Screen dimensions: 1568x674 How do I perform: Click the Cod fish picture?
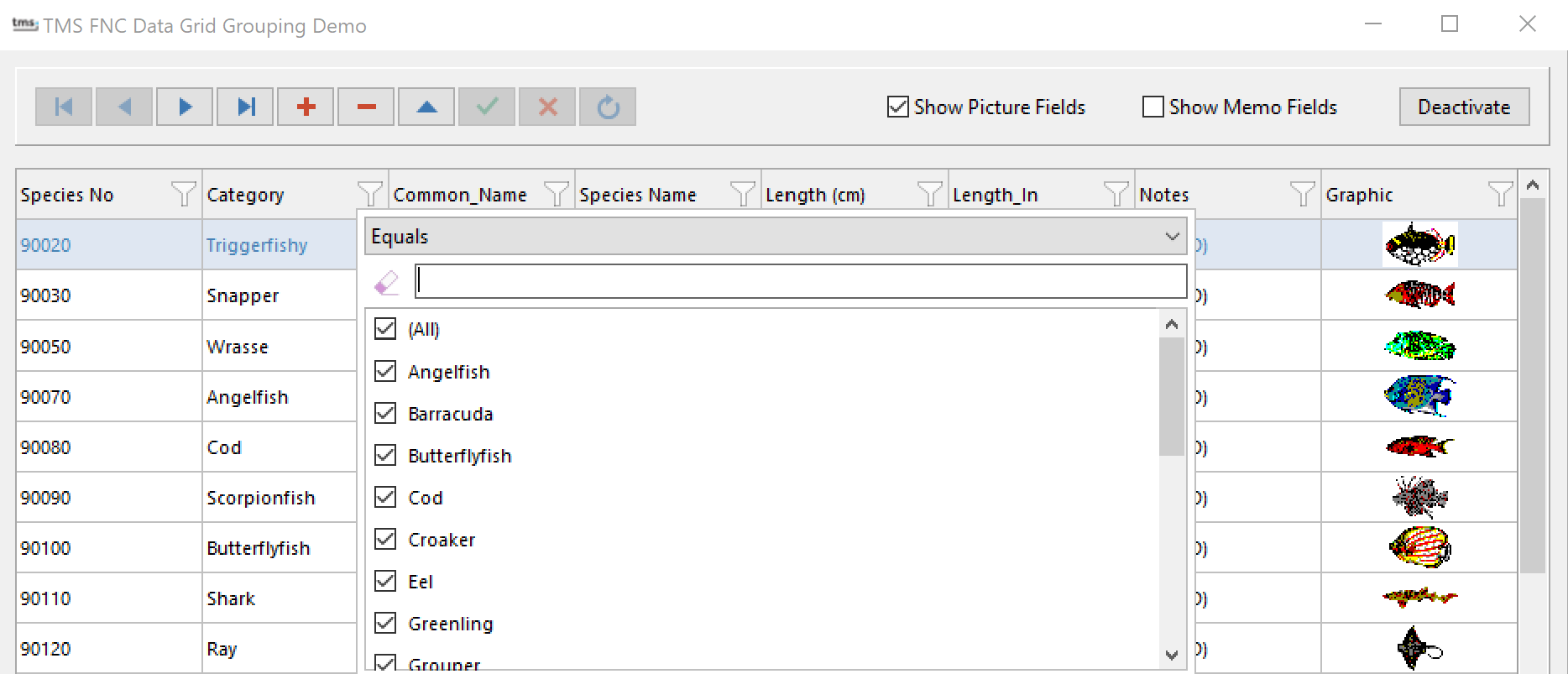pyautogui.click(x=1419, y=446)
